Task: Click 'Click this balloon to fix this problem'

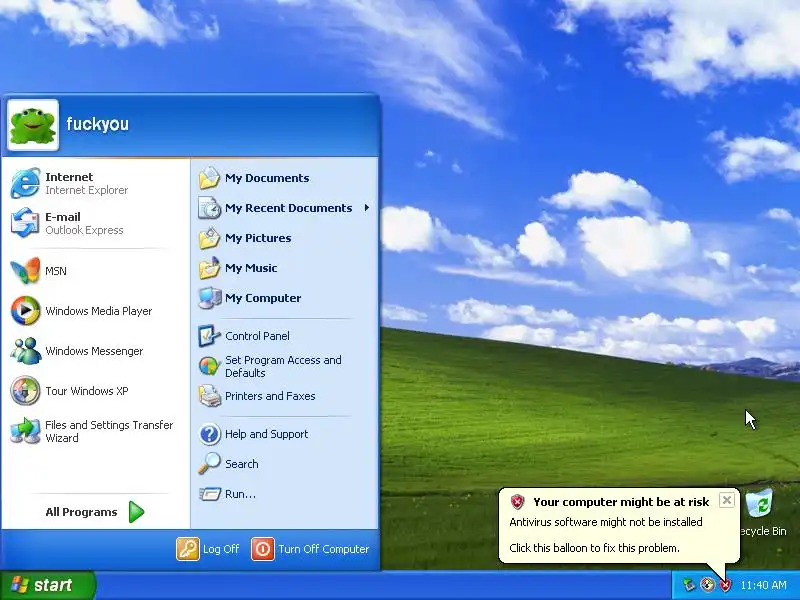Action: (594, 548)
